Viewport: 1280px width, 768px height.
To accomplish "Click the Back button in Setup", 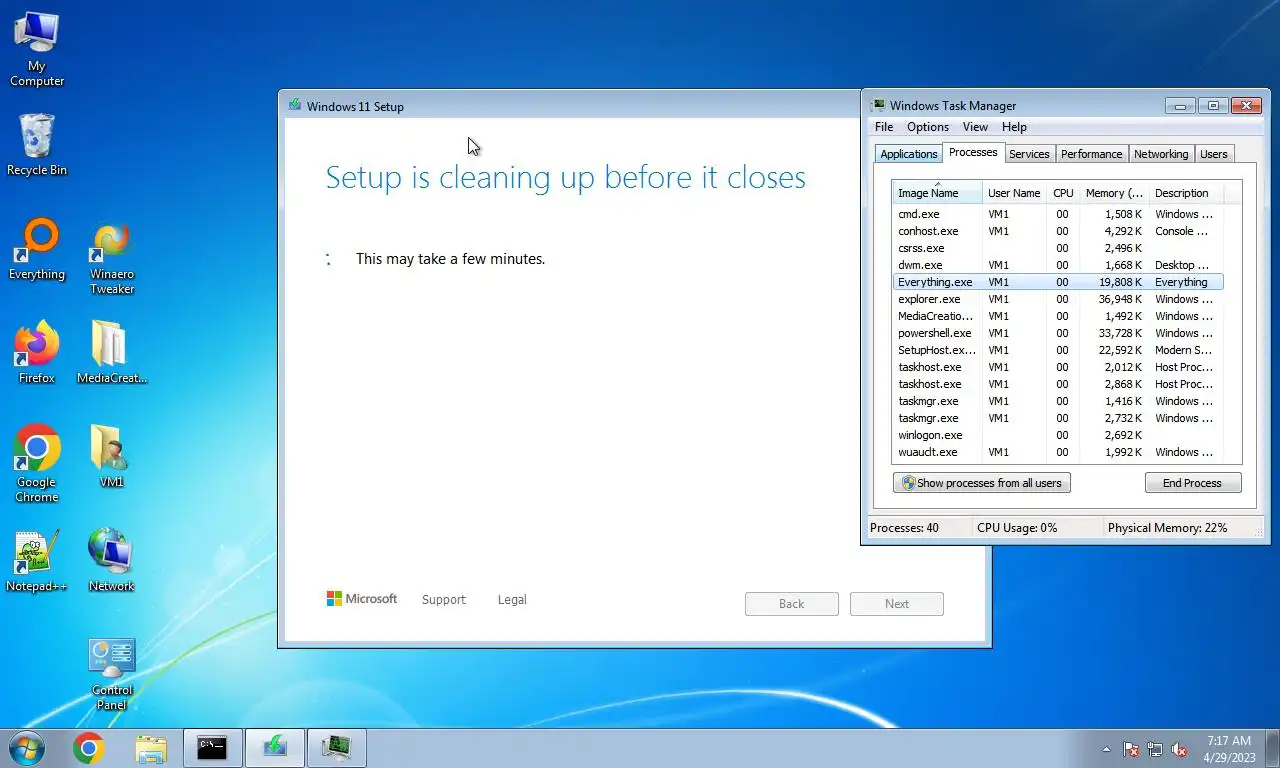I will 791,604.
